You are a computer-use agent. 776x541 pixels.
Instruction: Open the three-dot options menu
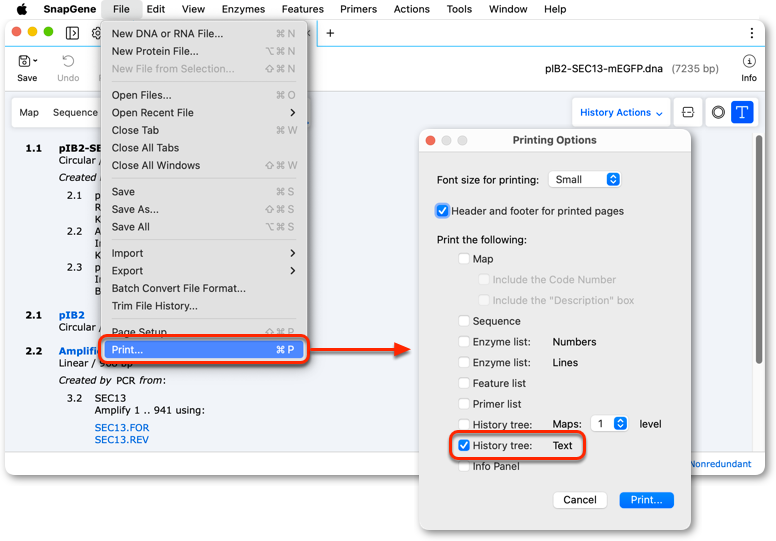tap(752, 33)
